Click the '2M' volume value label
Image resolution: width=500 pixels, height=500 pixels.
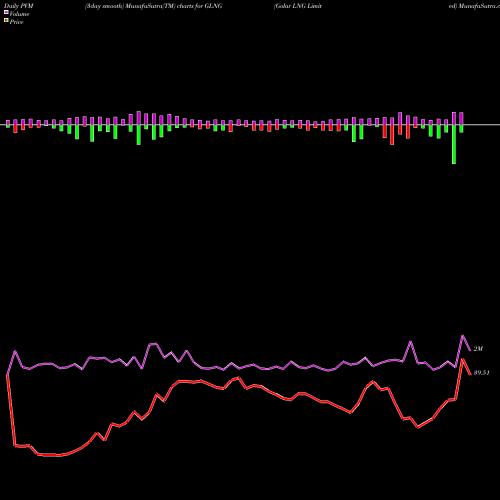coord(478,349)
